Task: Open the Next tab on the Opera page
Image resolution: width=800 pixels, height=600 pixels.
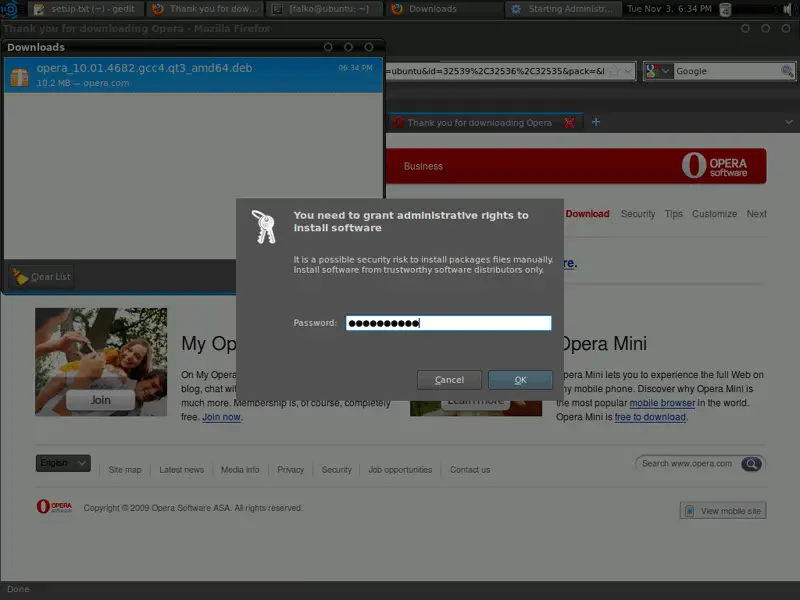Action: [x=757, y=214]
